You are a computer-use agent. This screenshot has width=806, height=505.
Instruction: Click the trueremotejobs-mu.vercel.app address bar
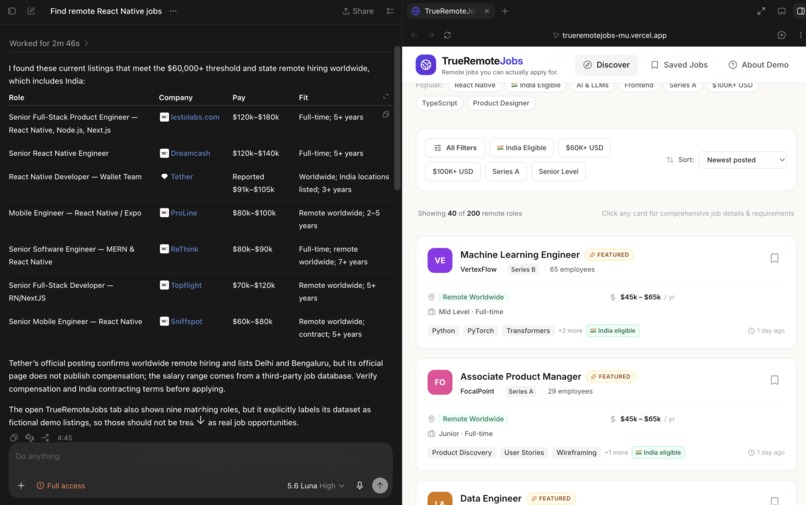(610, 35)
